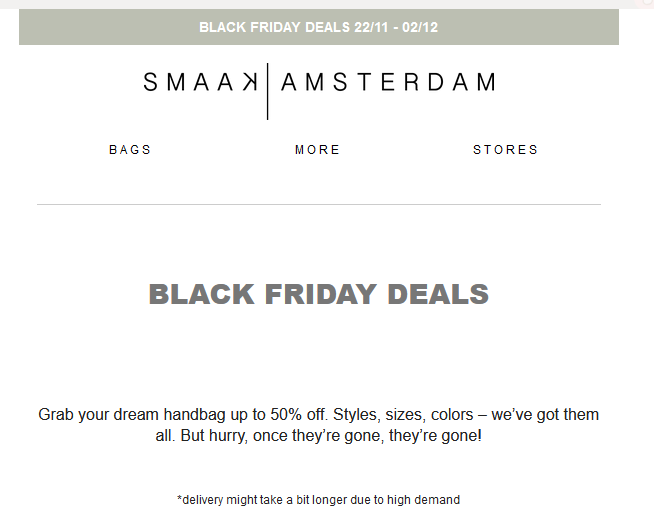
Task: Click the delivery delay footnote text
Action: 318,499
